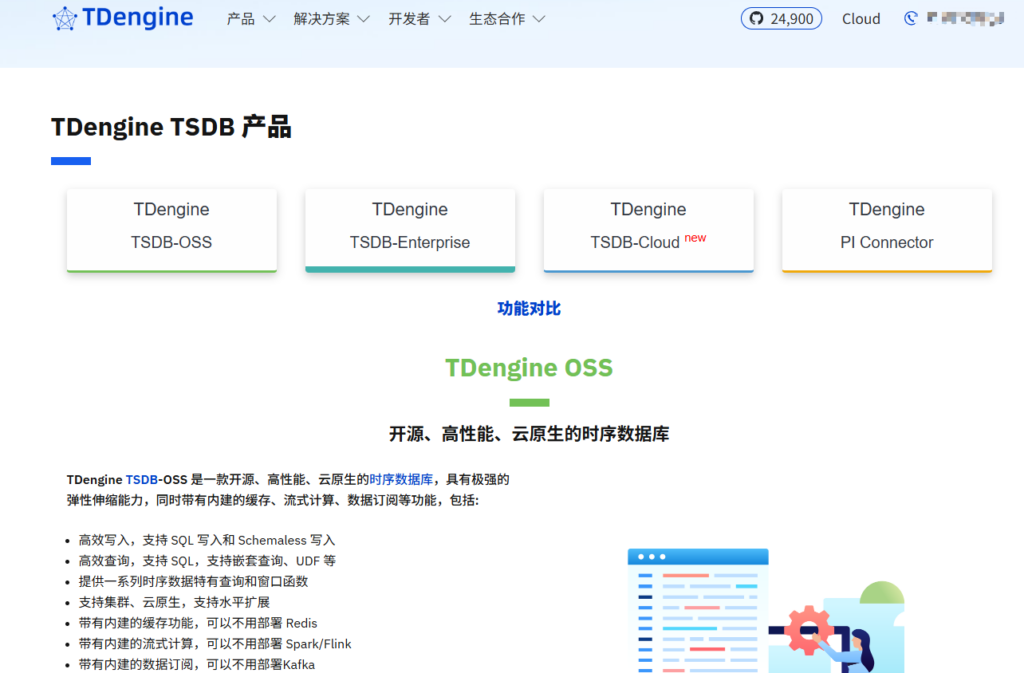Click 开源、高性能、云原生的时序数据库 subtitle
This screenshot has width=1024, height=673.
529,433
